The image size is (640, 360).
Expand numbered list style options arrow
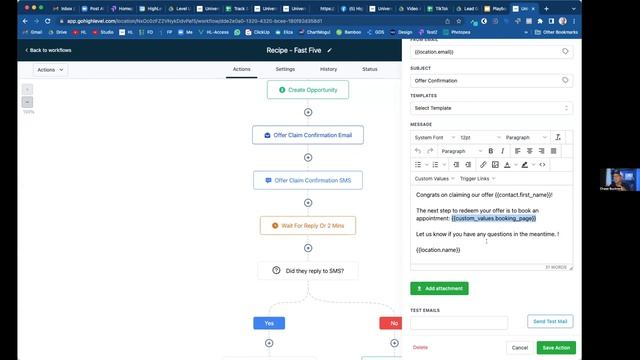click(444, 165)
